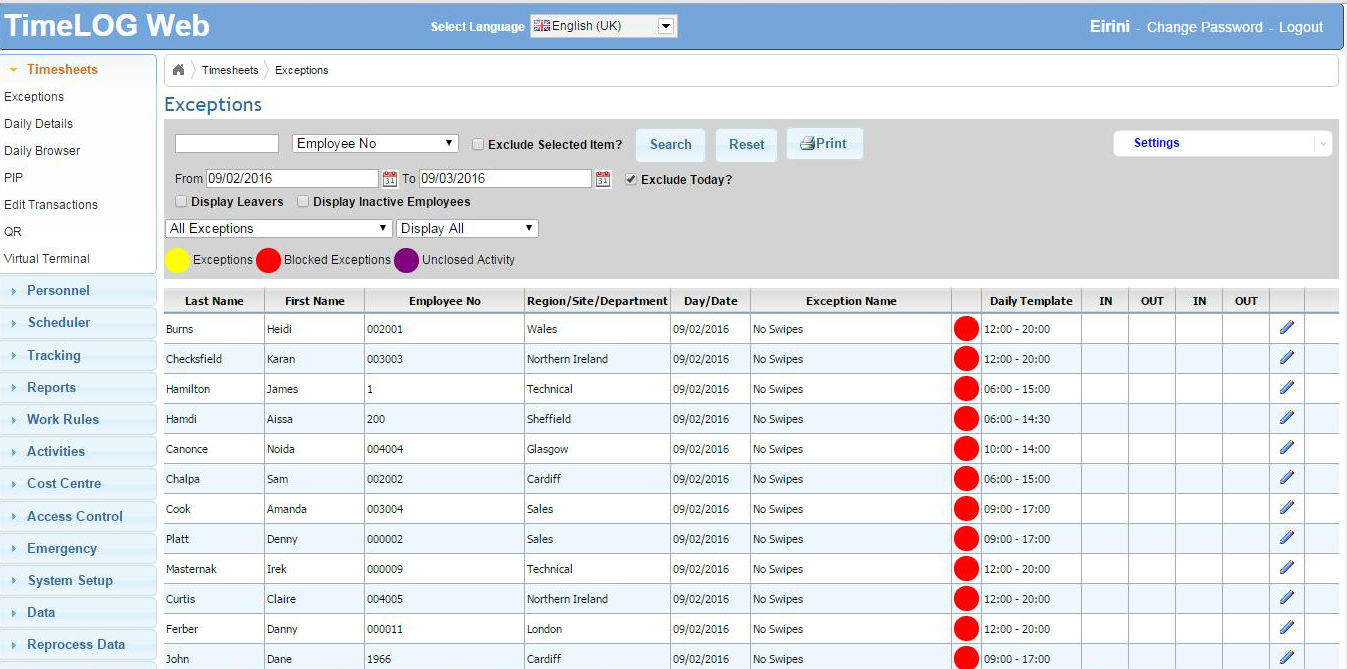Enable Exclude Selected Item checkbox

click(x=478, y=145)
